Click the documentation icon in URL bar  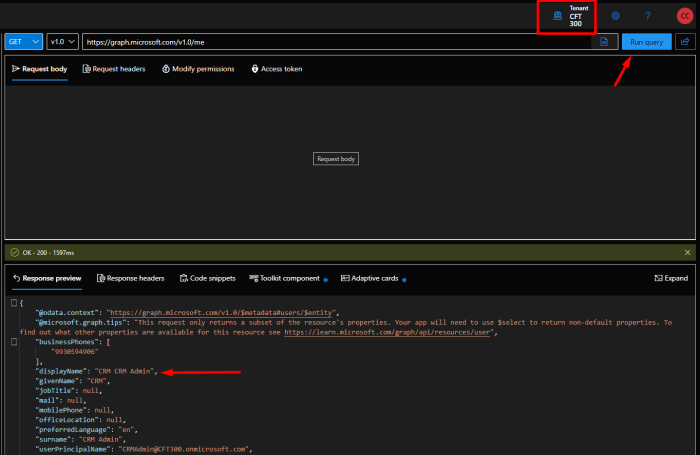(604, 42)
